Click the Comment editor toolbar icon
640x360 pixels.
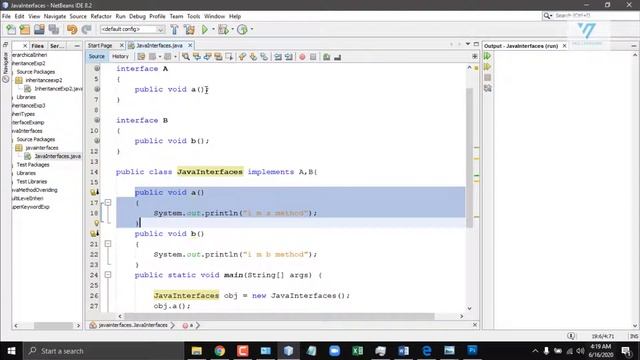[327, 57]
